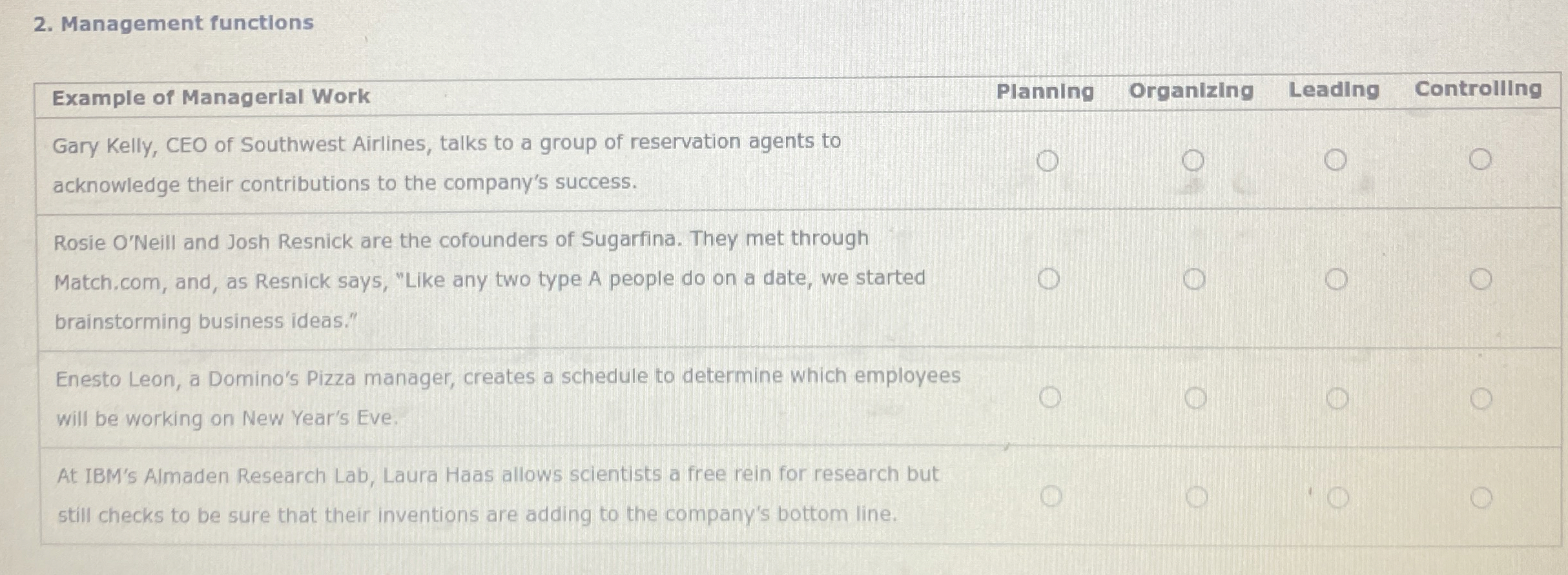This screenshot has width=1568, height=575.
Task: Click the Controlling column header
Action: (x=1478, y=88)
